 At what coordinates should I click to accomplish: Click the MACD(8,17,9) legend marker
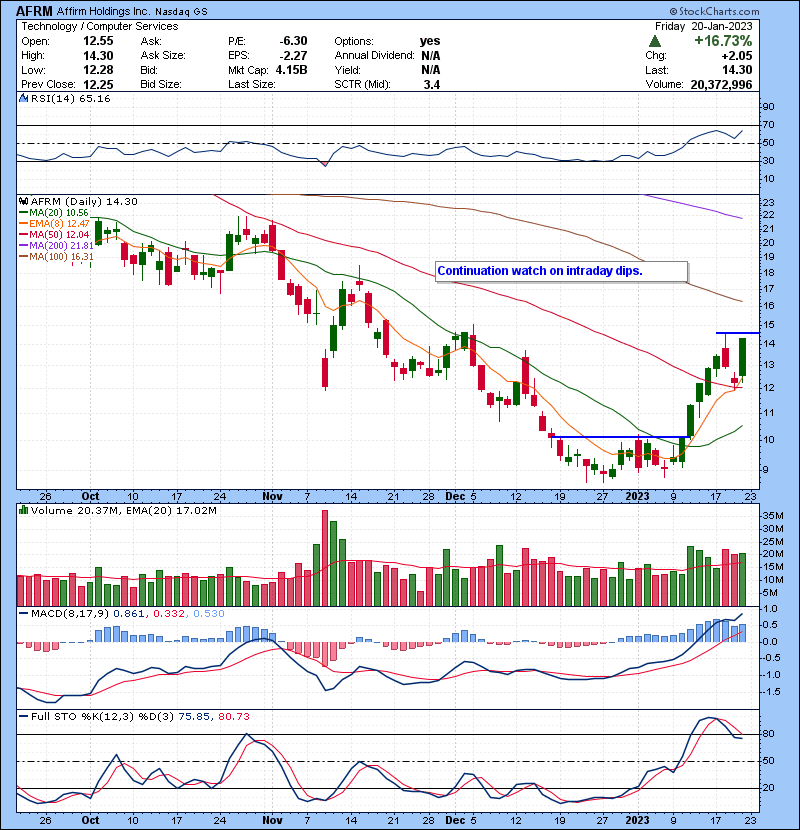coord(21,611)
